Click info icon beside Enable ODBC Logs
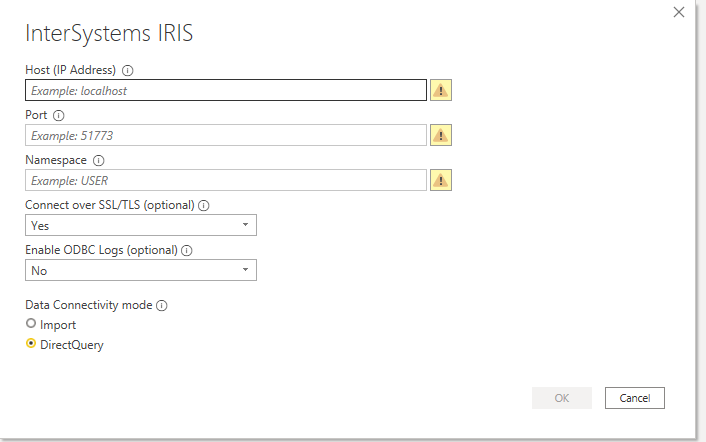 click(186, 251)
